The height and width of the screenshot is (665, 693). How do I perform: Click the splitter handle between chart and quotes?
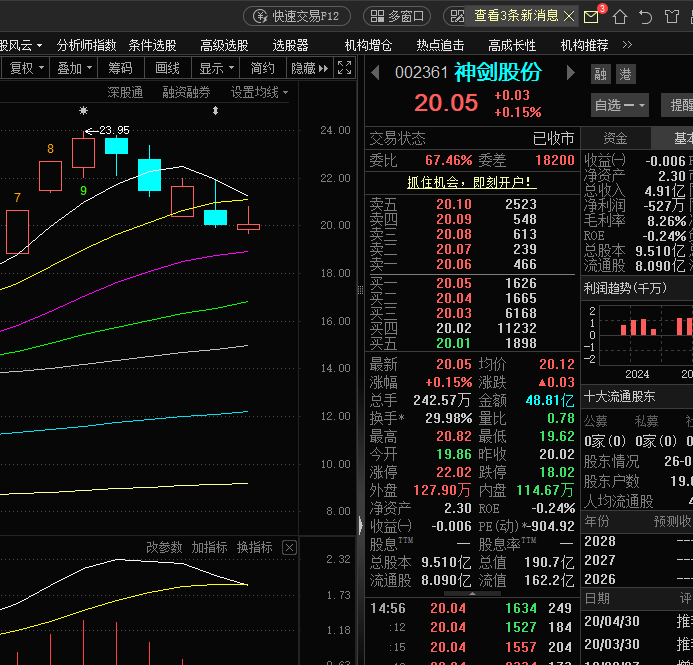(360, 290)
